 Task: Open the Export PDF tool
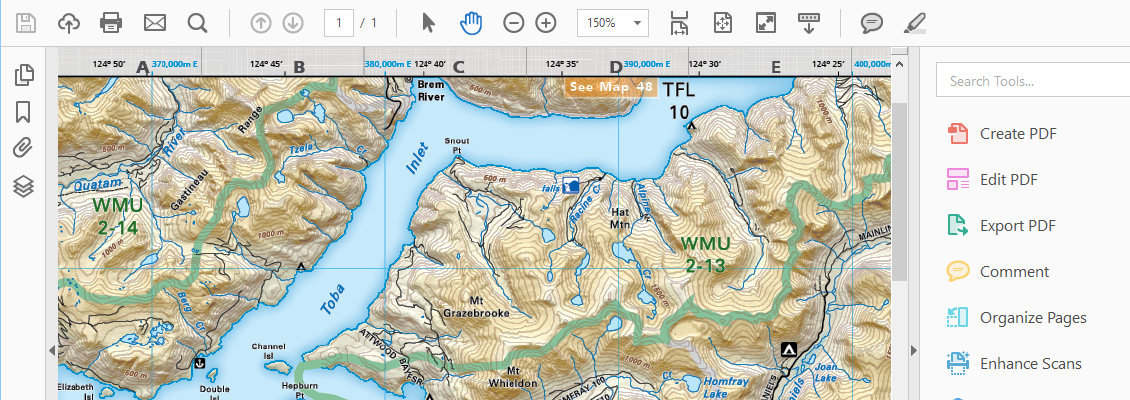(x=1017, y=225)
